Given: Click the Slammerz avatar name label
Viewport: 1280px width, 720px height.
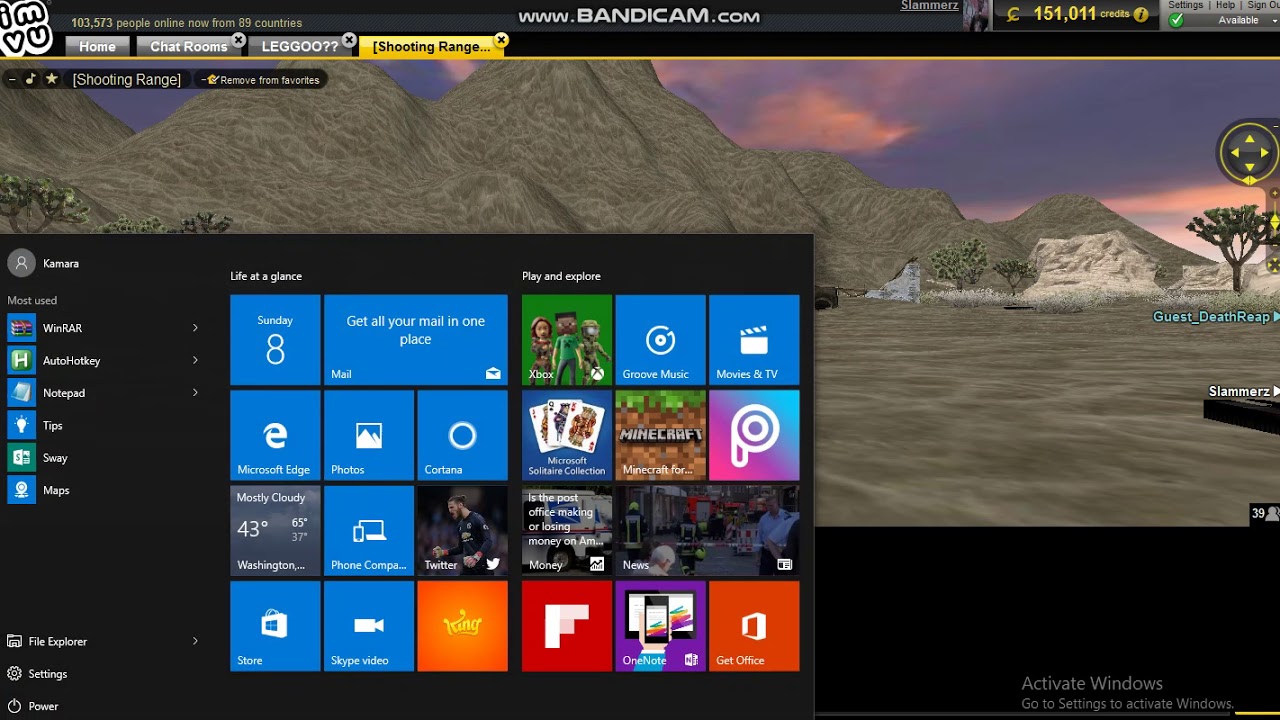Looking at the screenshot, I should click(1239, 392).
